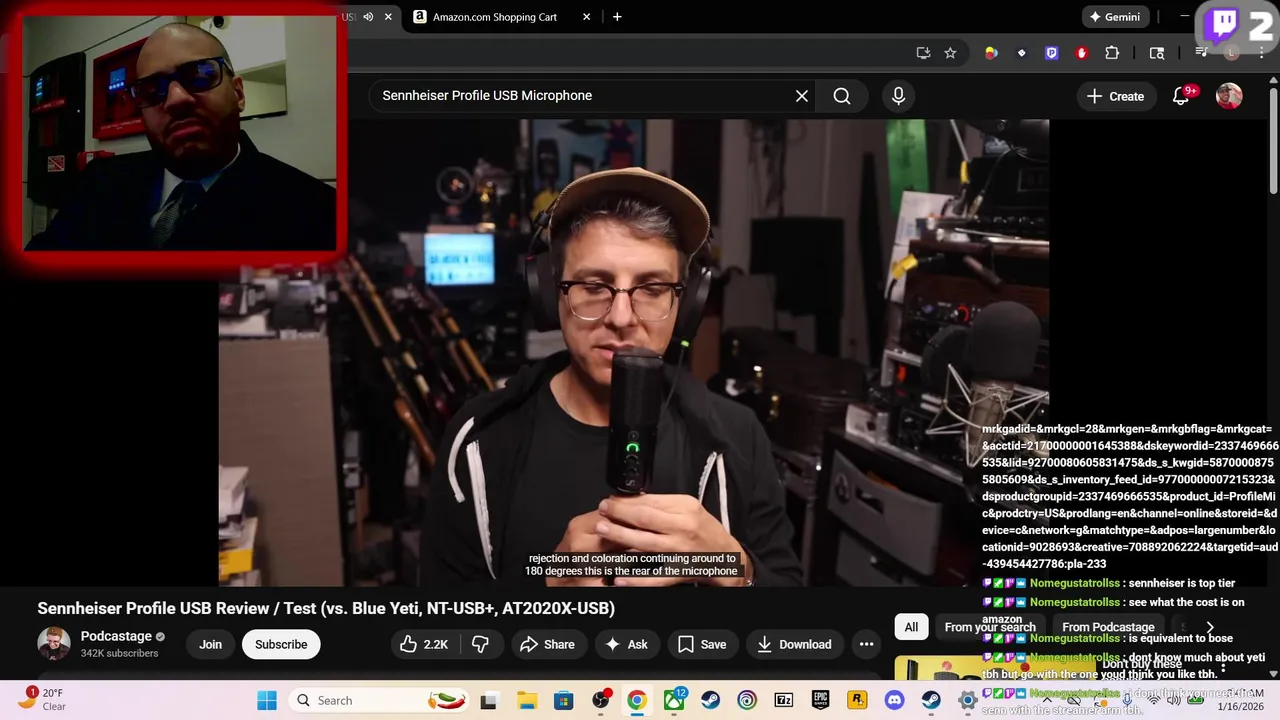Open Microsoft Store from the taskbar
This screenshot has height=720, width=1280.
[563, 700]
